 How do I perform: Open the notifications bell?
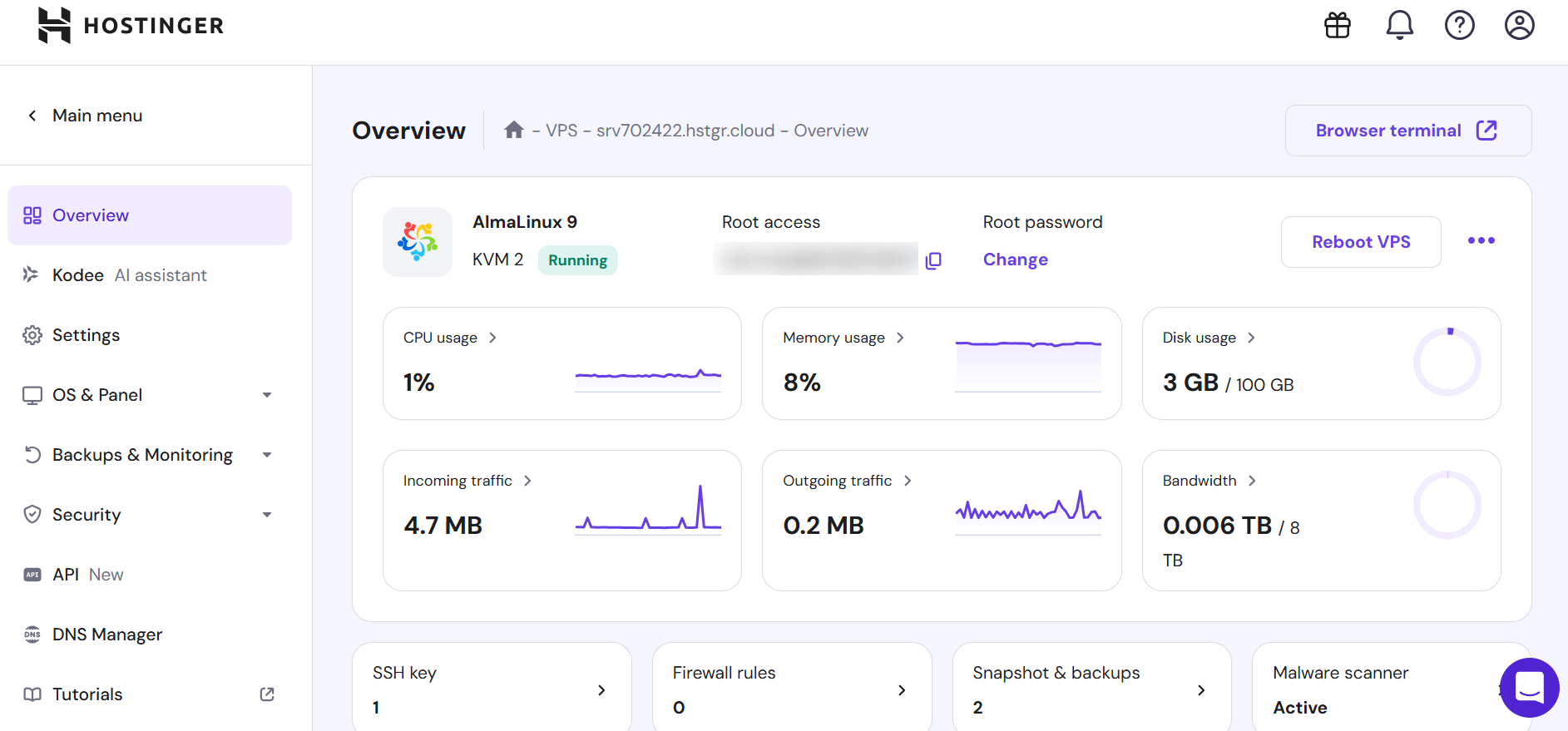1400,25
